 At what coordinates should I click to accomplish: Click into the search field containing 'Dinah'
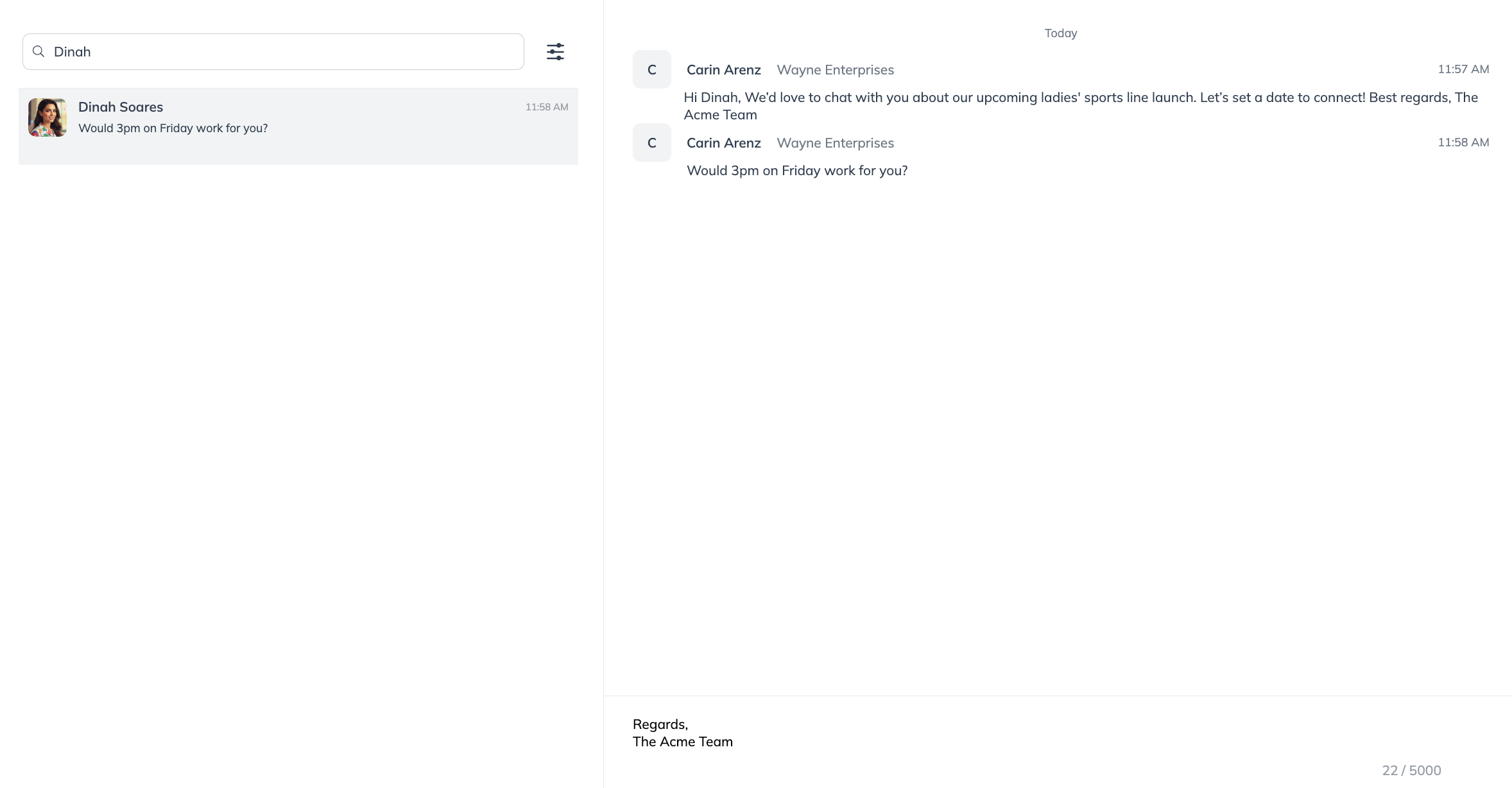[x=282, y=51]
